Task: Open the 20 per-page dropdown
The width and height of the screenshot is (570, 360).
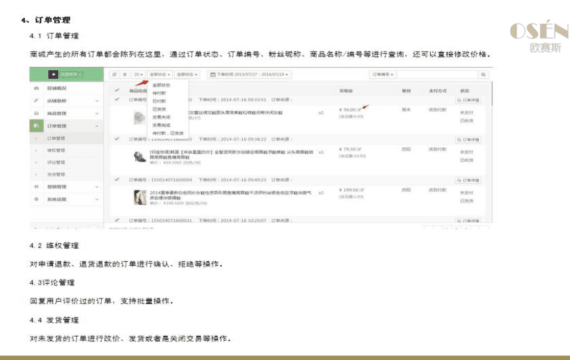Action: (x=138, y=75)
